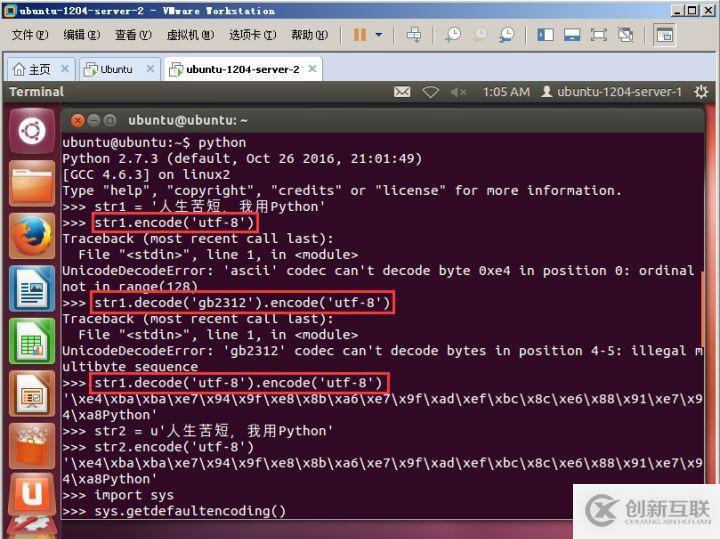The image size is (720, 539).
Task: Close the Ubuntu tab
Action: [150, 69]
